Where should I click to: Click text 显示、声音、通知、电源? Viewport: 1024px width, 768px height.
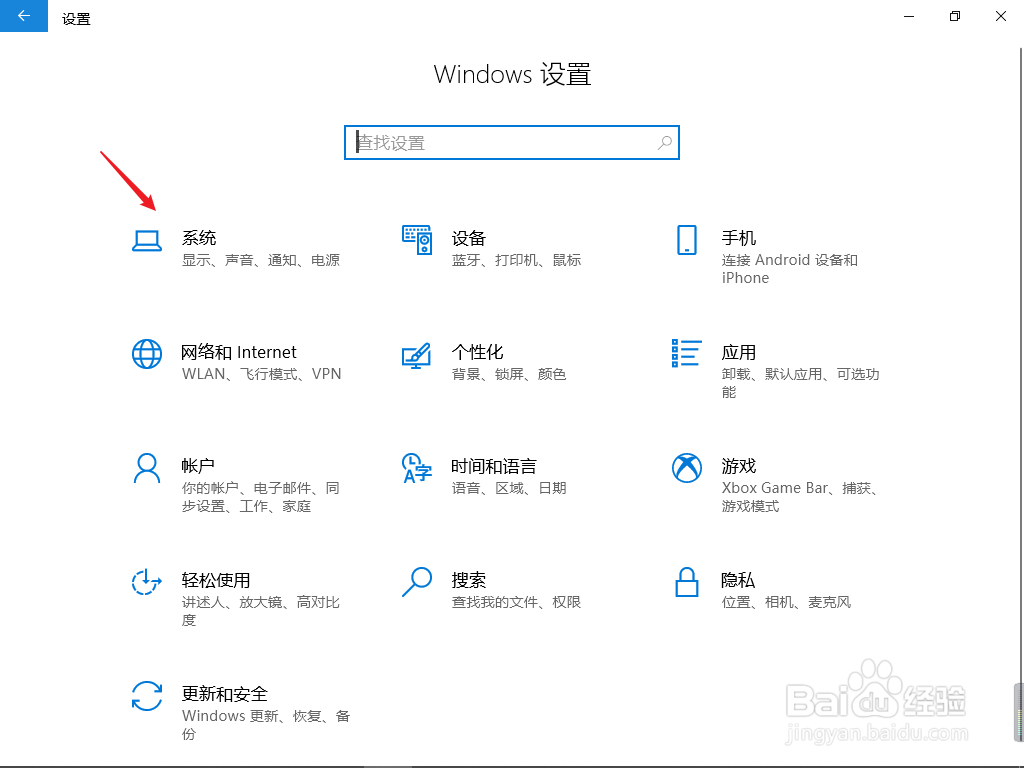click(261, 260)
